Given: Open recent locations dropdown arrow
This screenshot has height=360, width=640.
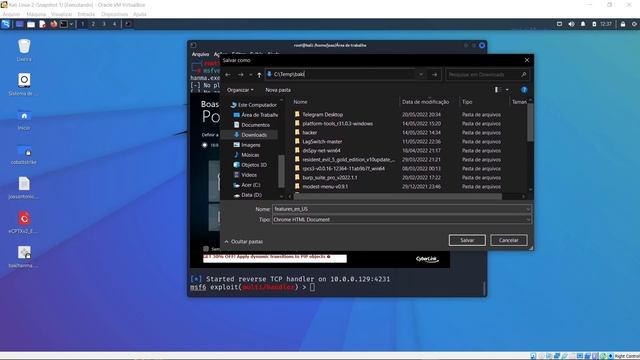Looking at the screenshot, I should pos(250,75).
